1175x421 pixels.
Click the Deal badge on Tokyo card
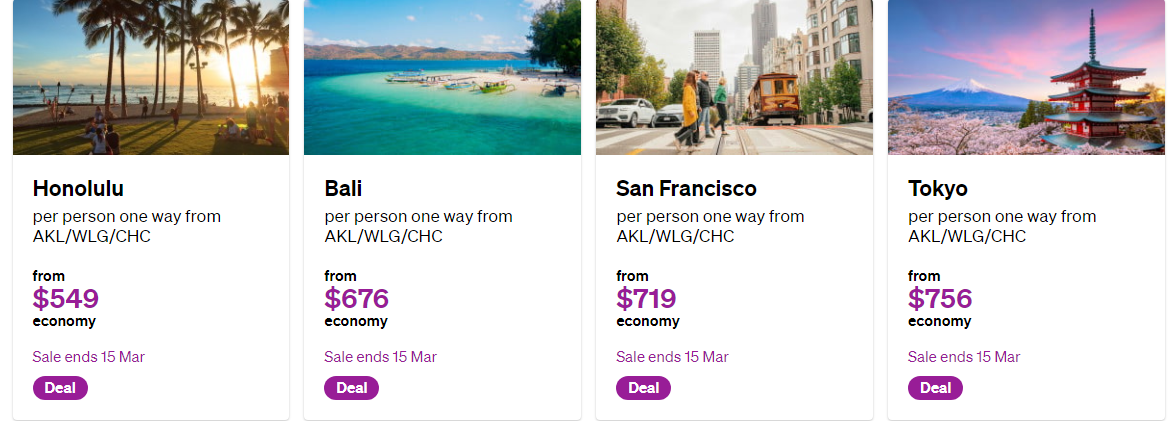point(935,388)
